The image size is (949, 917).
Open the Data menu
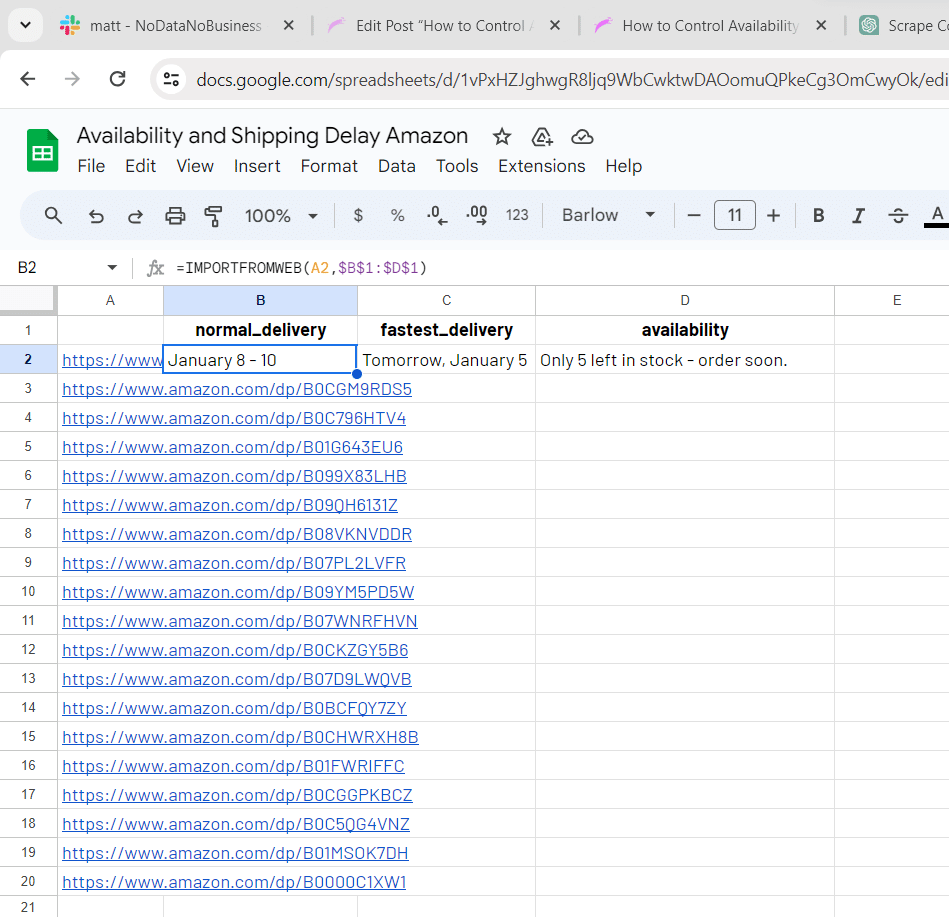point(396,166)
